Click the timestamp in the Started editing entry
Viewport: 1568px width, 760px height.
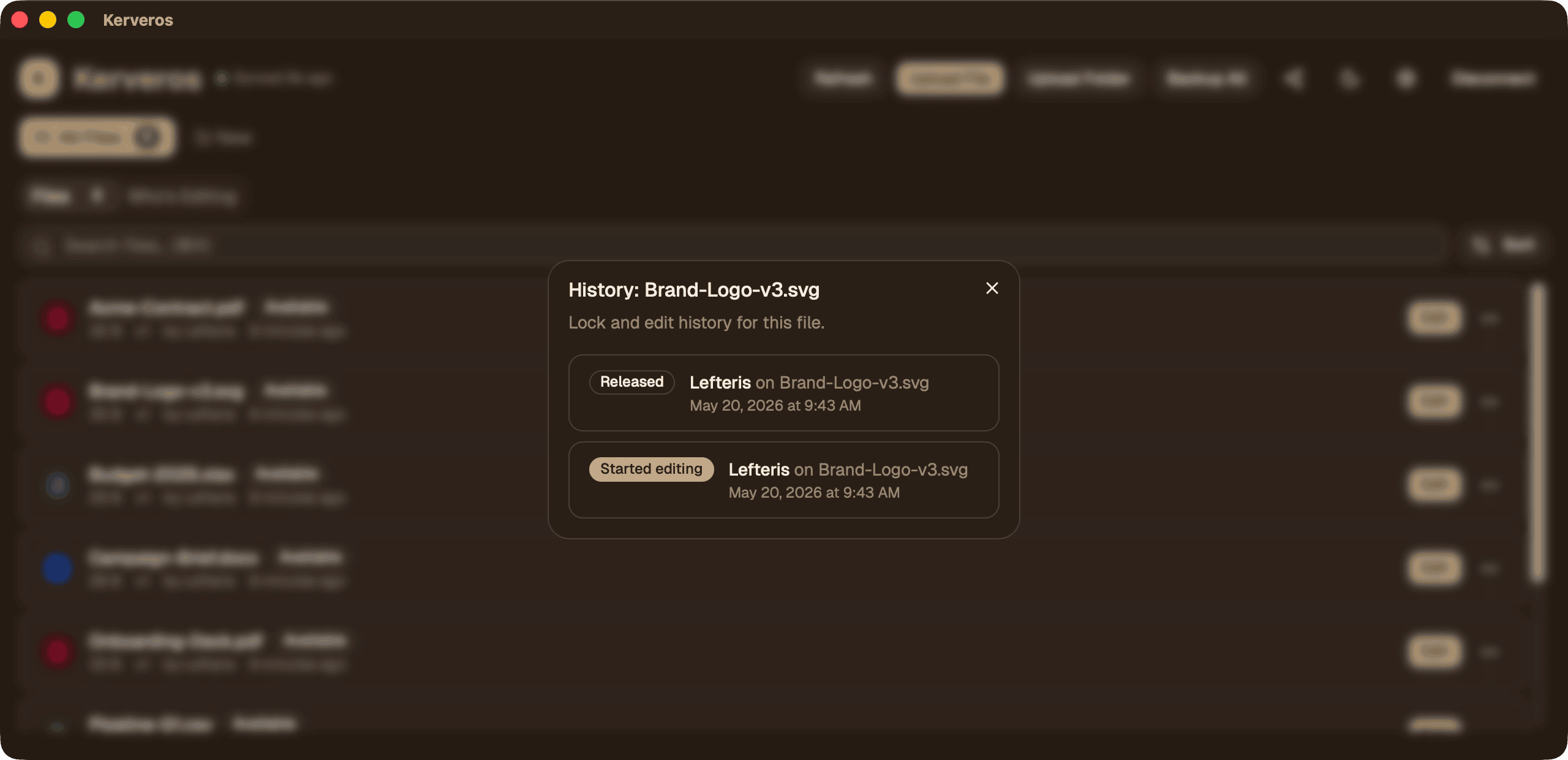tap(814, 493)
